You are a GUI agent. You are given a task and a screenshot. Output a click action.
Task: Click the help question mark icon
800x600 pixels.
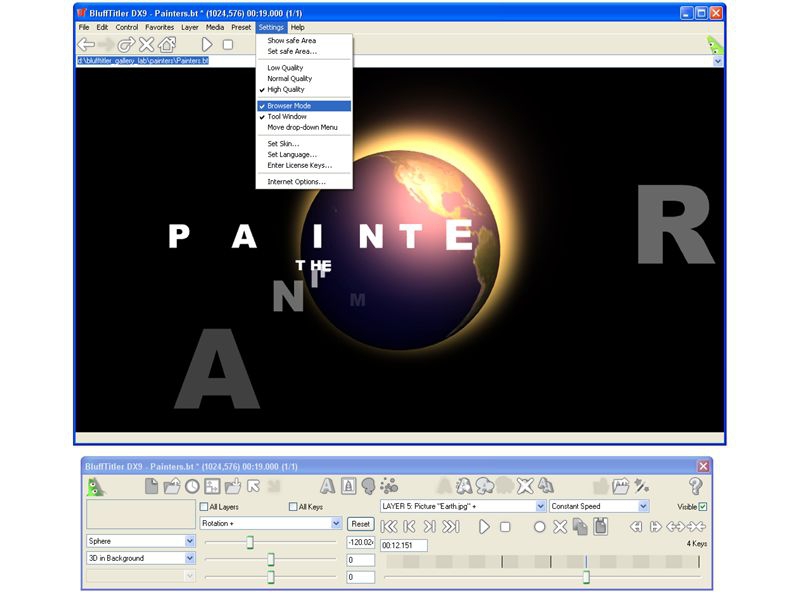tap(696, 486)
